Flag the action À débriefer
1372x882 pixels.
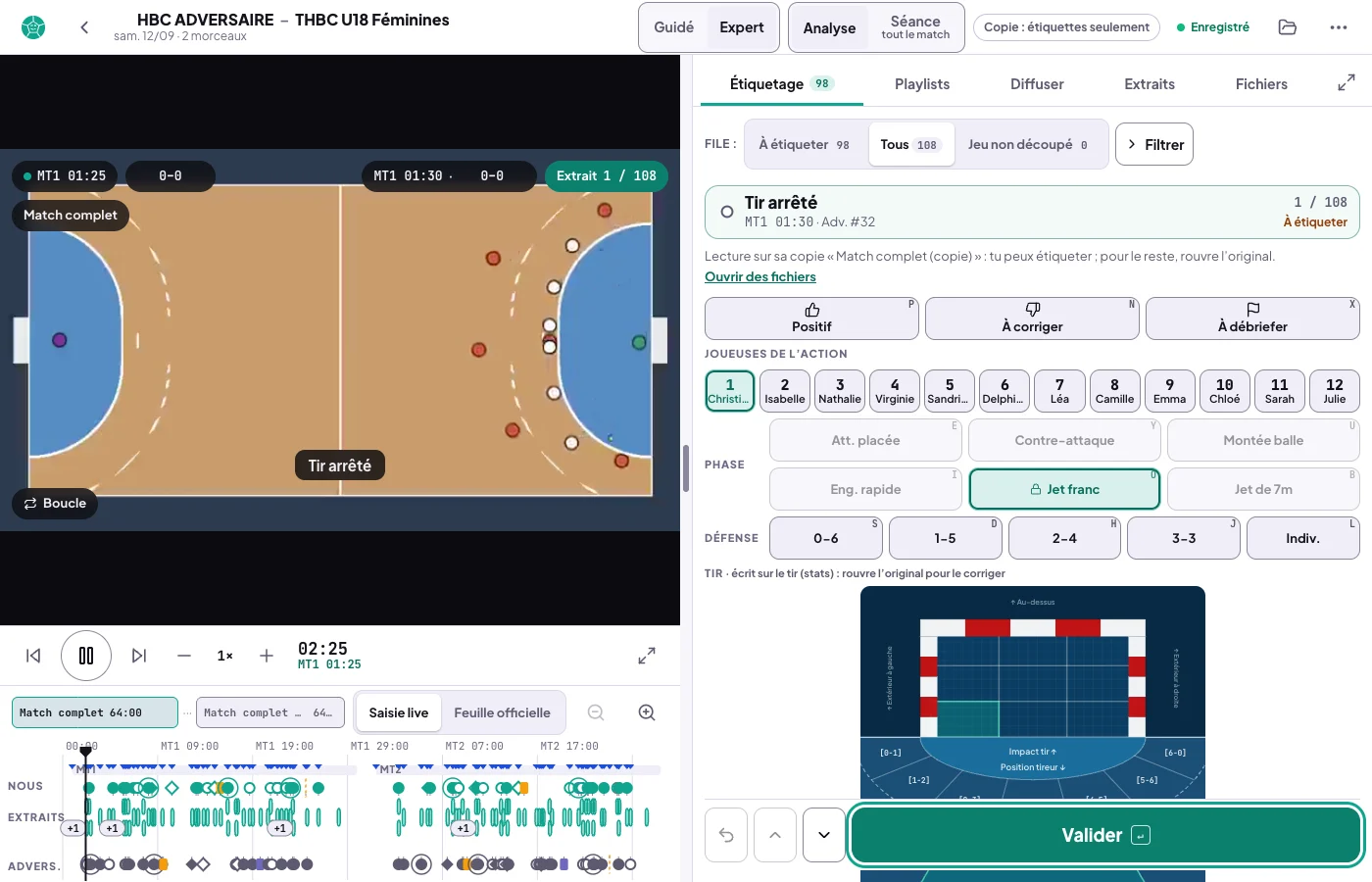click(1252, 318)
